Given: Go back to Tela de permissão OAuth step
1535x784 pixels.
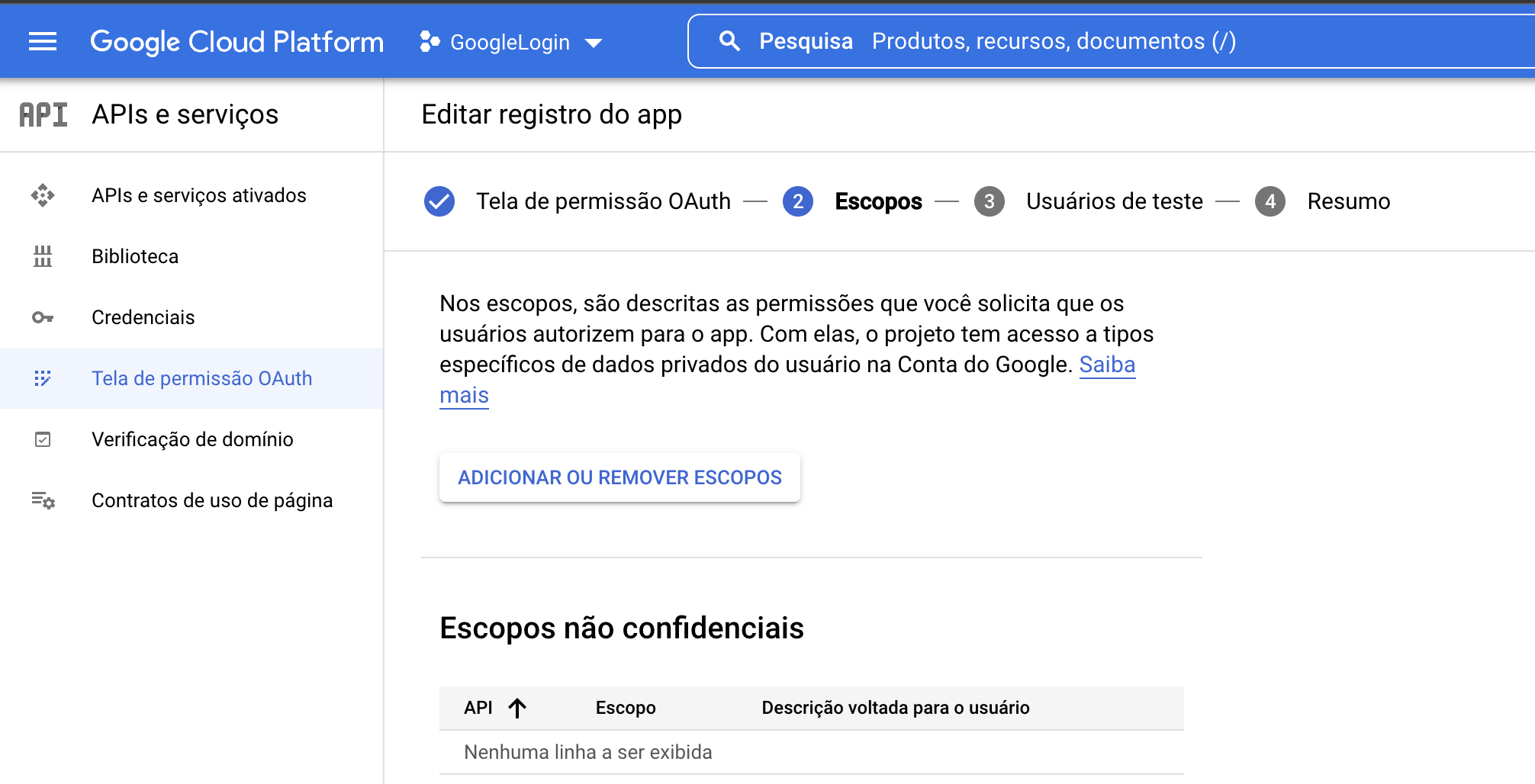Looking at the screenshot, I should pos(603,201).
